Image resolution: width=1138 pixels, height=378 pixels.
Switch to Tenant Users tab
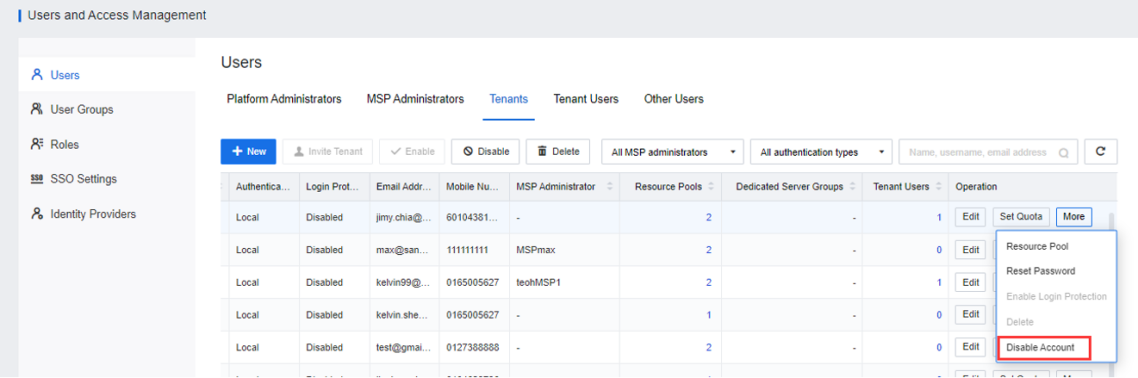coord(586,99)
